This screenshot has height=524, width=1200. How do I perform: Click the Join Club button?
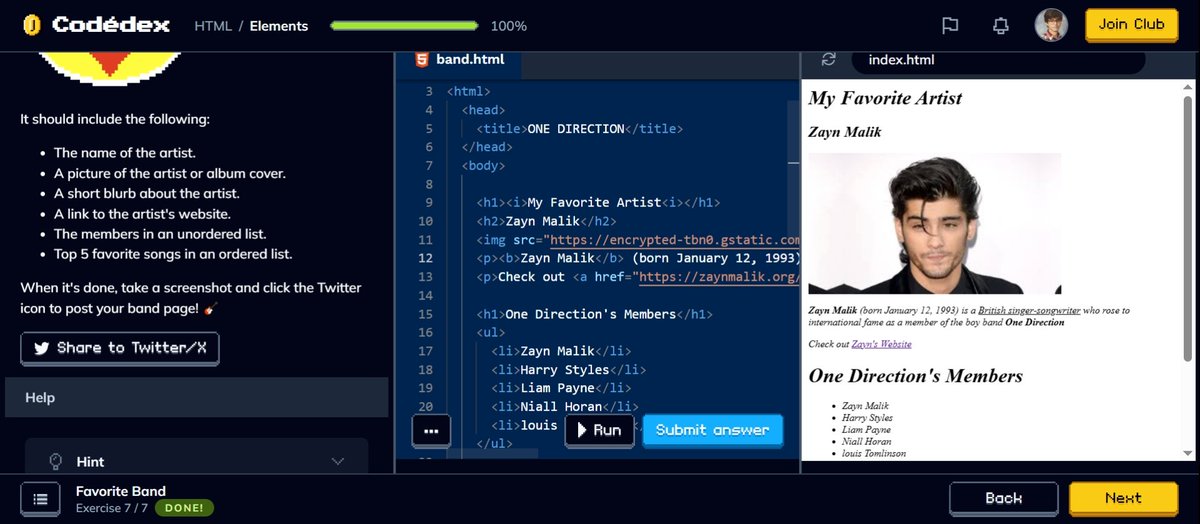coord(1131,25)
